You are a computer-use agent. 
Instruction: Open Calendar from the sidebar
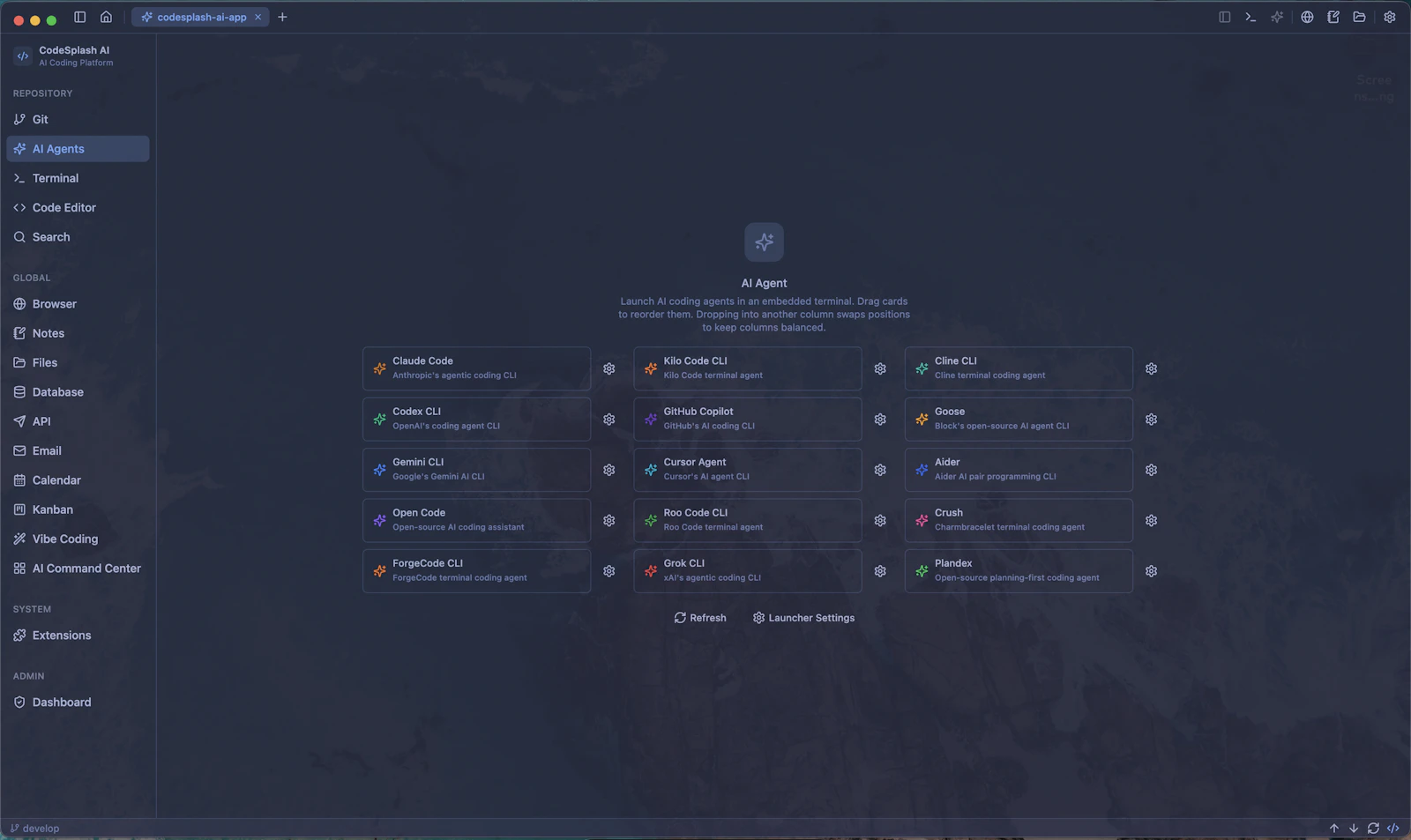[x=78, y=480]
